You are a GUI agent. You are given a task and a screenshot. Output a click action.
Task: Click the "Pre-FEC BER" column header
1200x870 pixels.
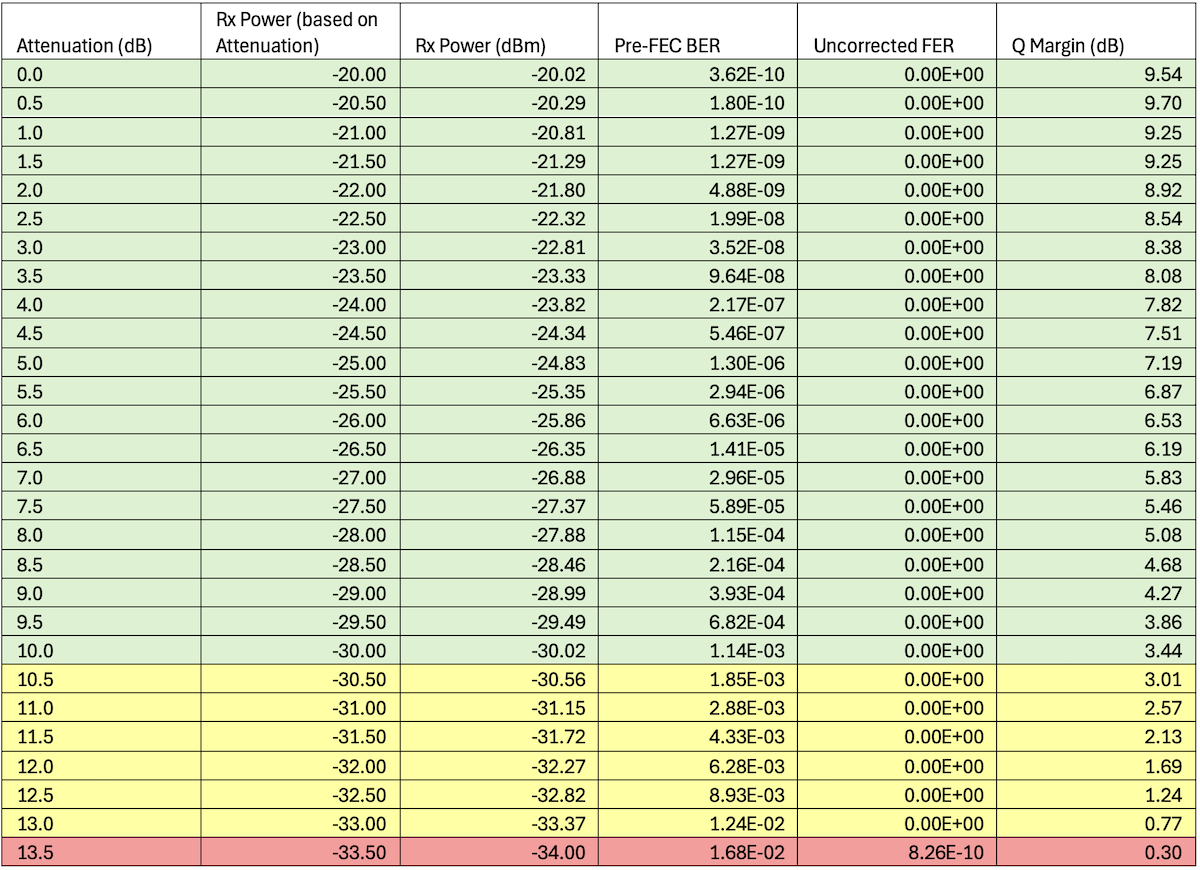[698, 32]
